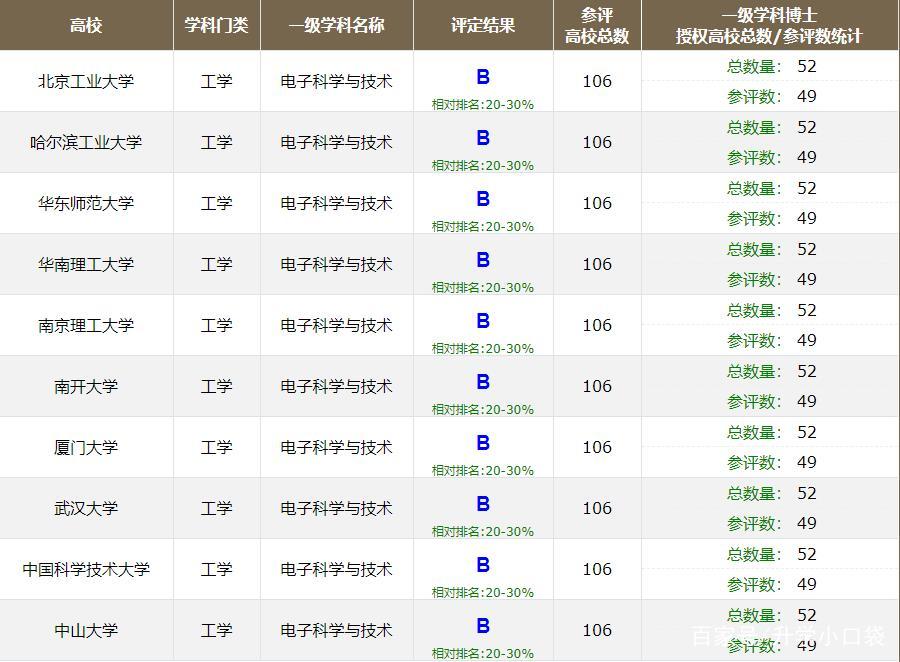Click "相对排名:20-30%" in the 中山大学 row
This screenshot has width=900, height=662.
(483, 653)
